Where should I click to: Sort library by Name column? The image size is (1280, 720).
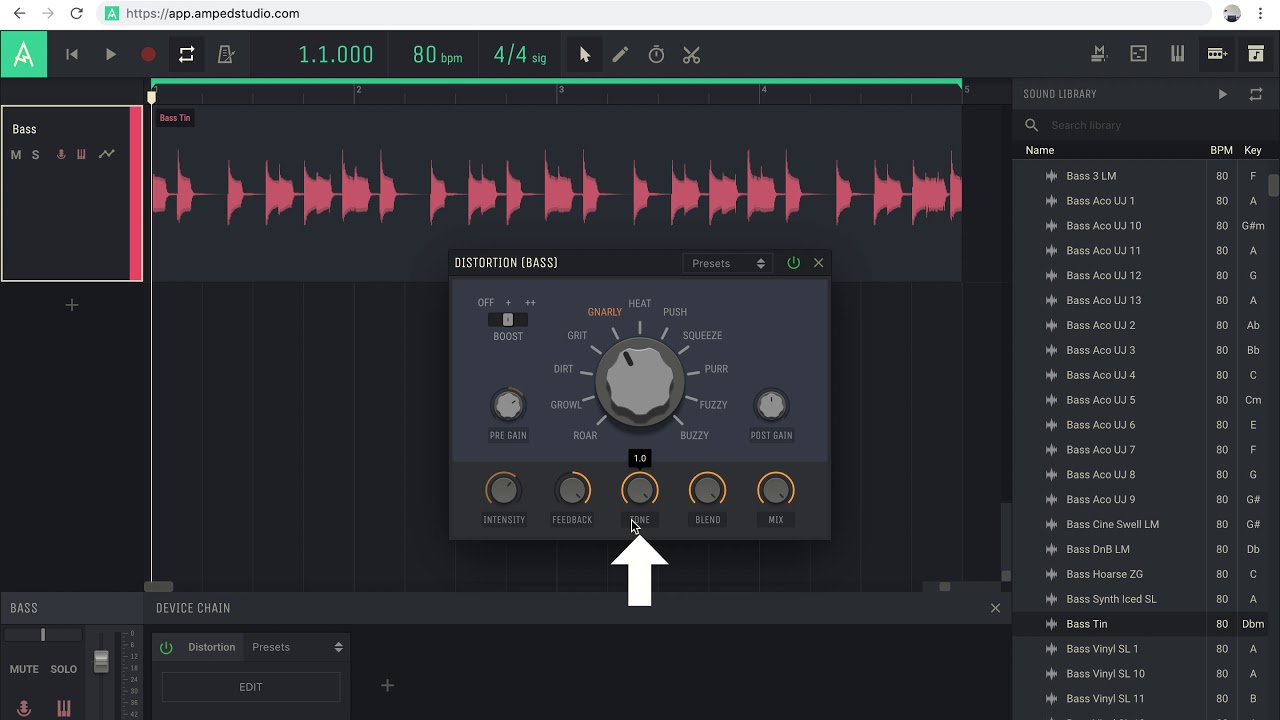(1040, 150)
